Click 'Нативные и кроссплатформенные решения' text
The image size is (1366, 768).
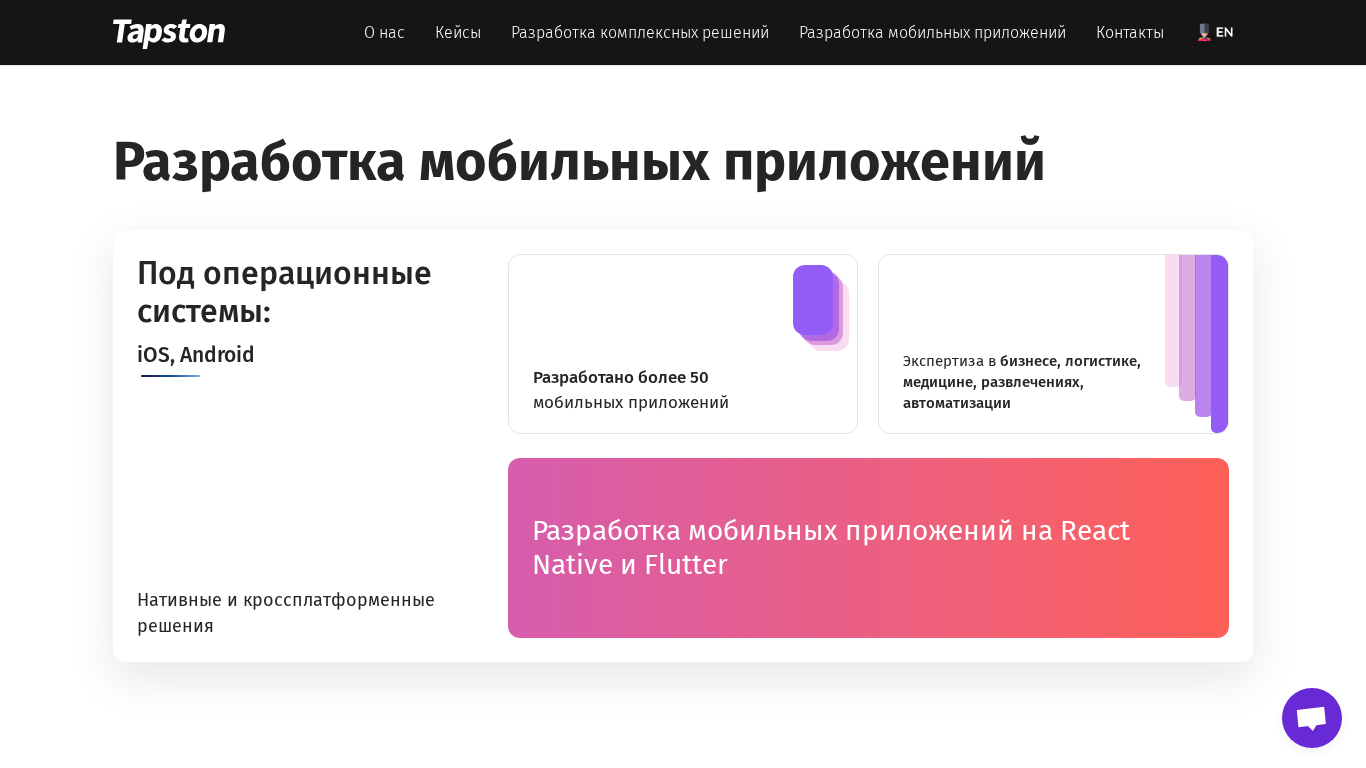tap(286, 613)
